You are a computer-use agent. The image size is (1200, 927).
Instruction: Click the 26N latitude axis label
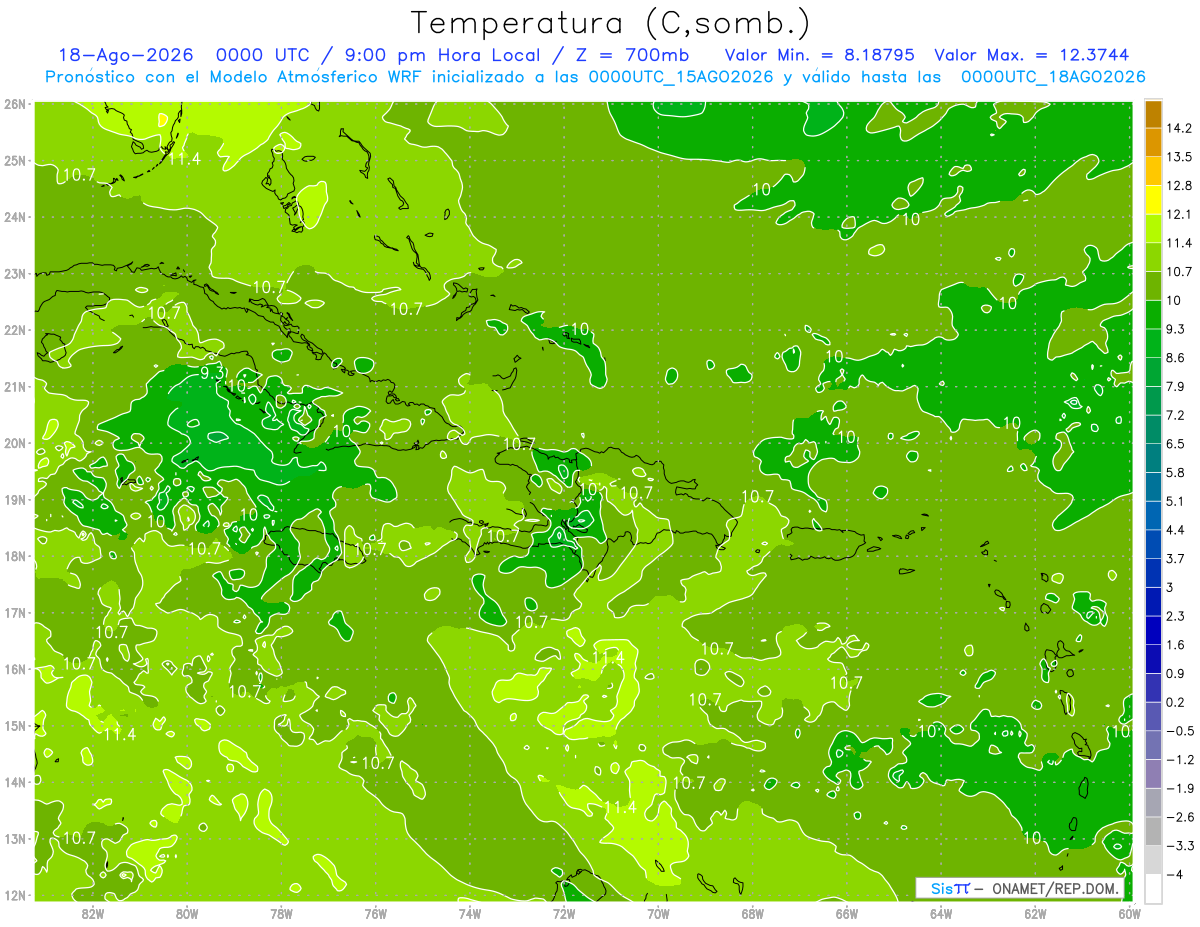[x=15, y=104]
